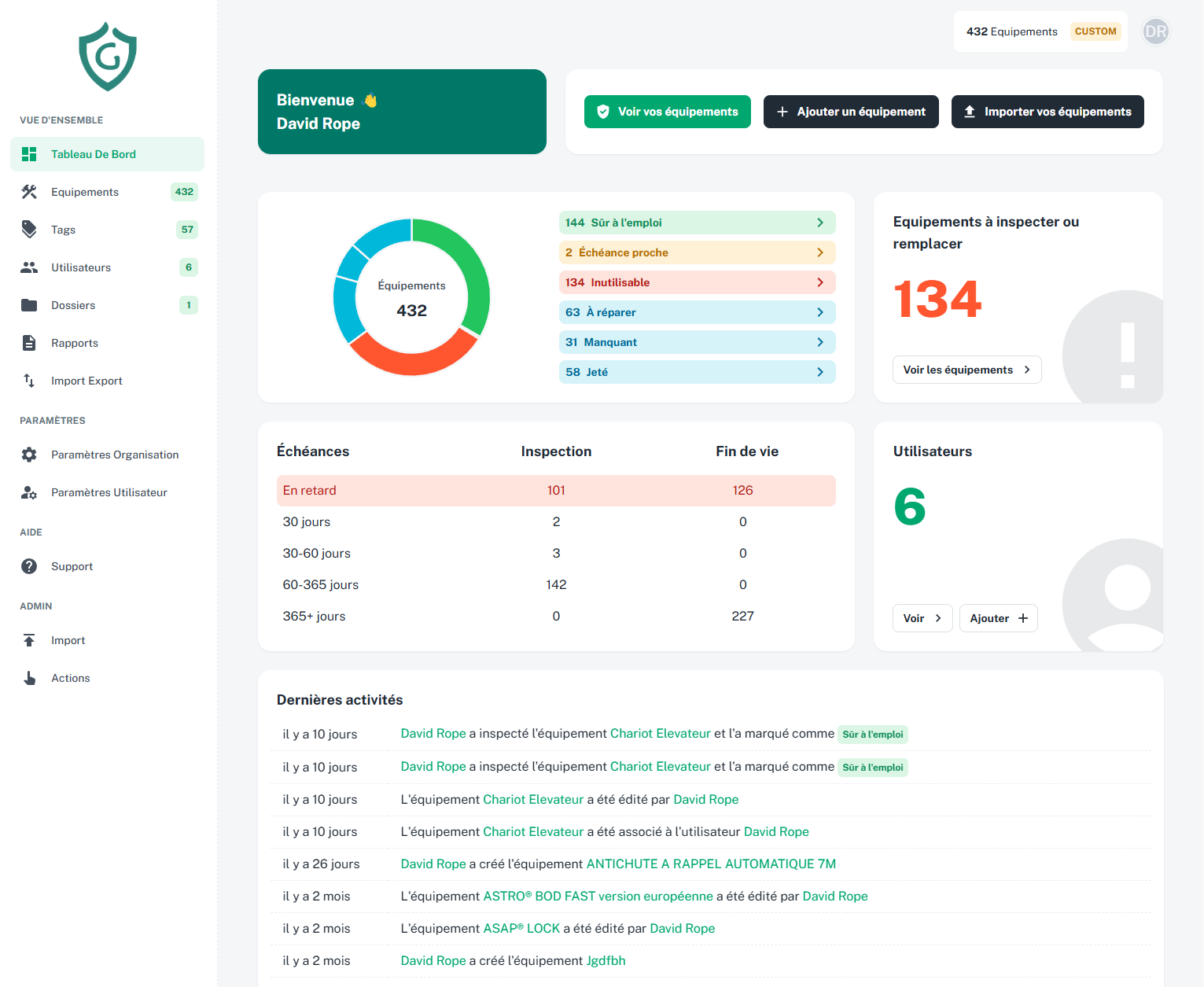
Task: Click the Equipements tools icon
Action: point(29,192)
